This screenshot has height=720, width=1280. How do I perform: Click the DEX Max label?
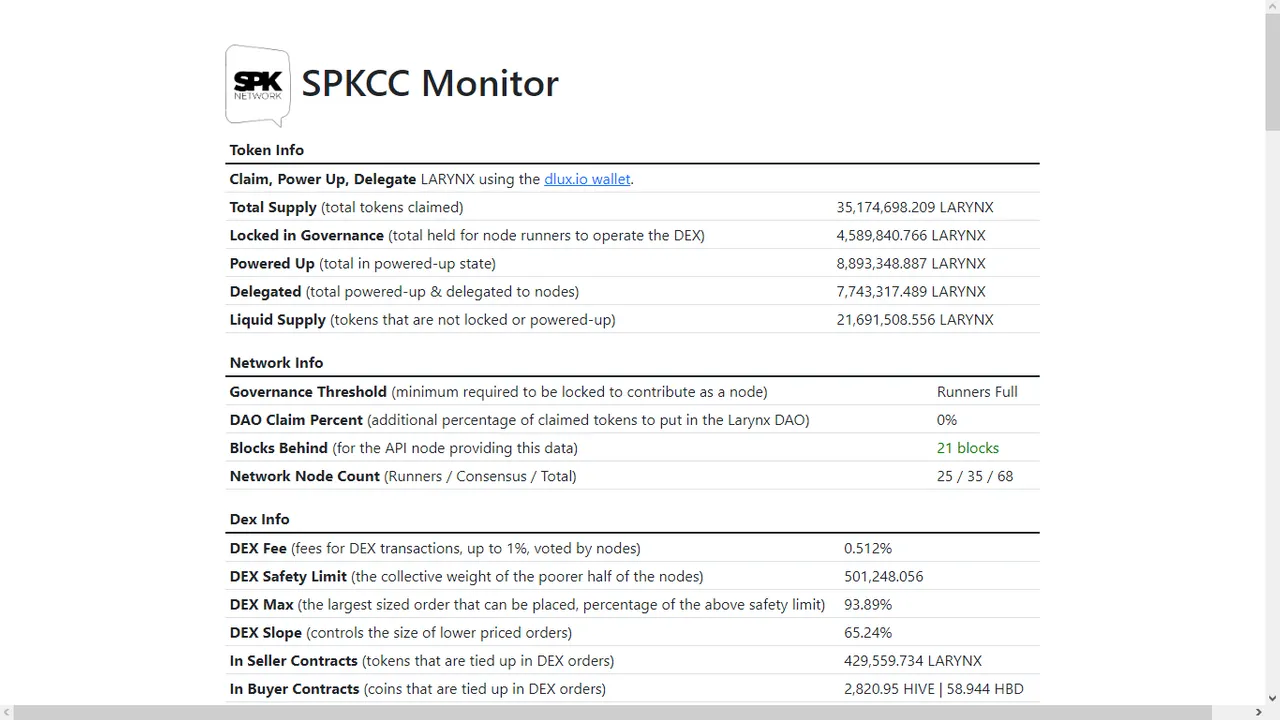pos(261,604)
